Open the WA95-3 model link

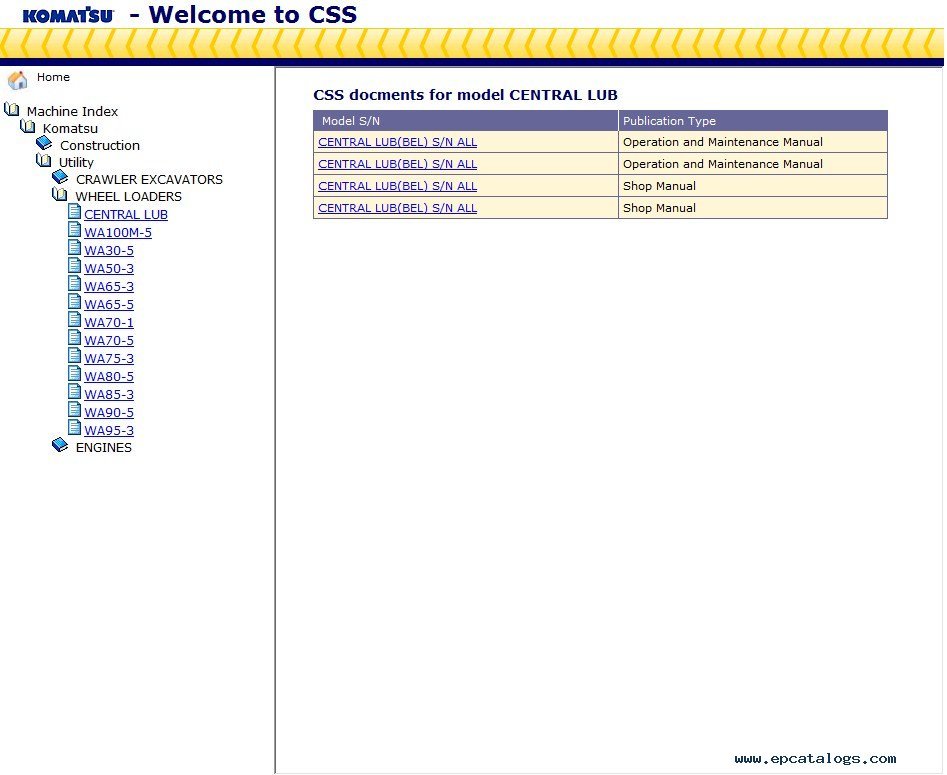pyautogui.click(x=109, y=431)
